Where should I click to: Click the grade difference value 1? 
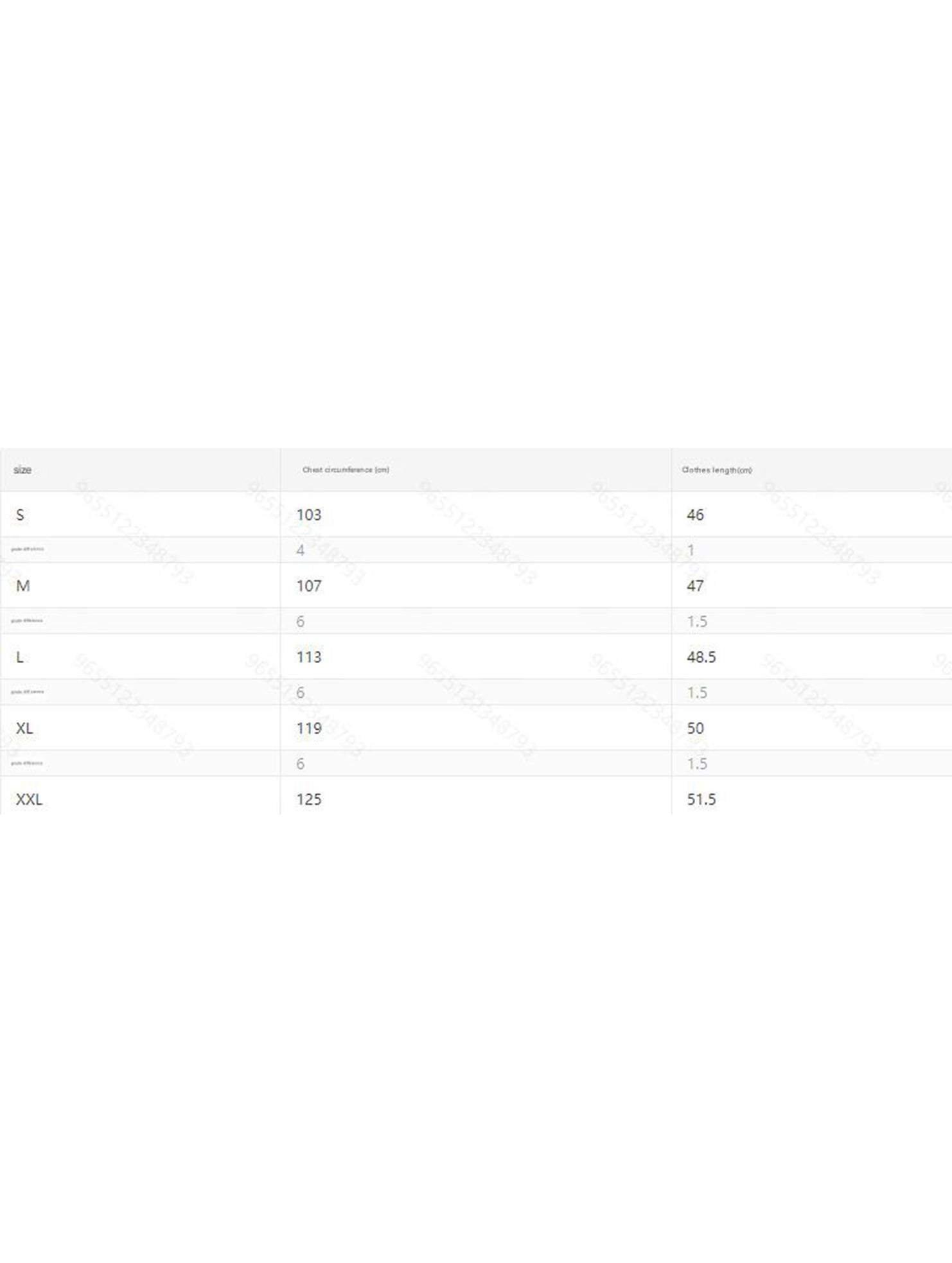(691, 550)
